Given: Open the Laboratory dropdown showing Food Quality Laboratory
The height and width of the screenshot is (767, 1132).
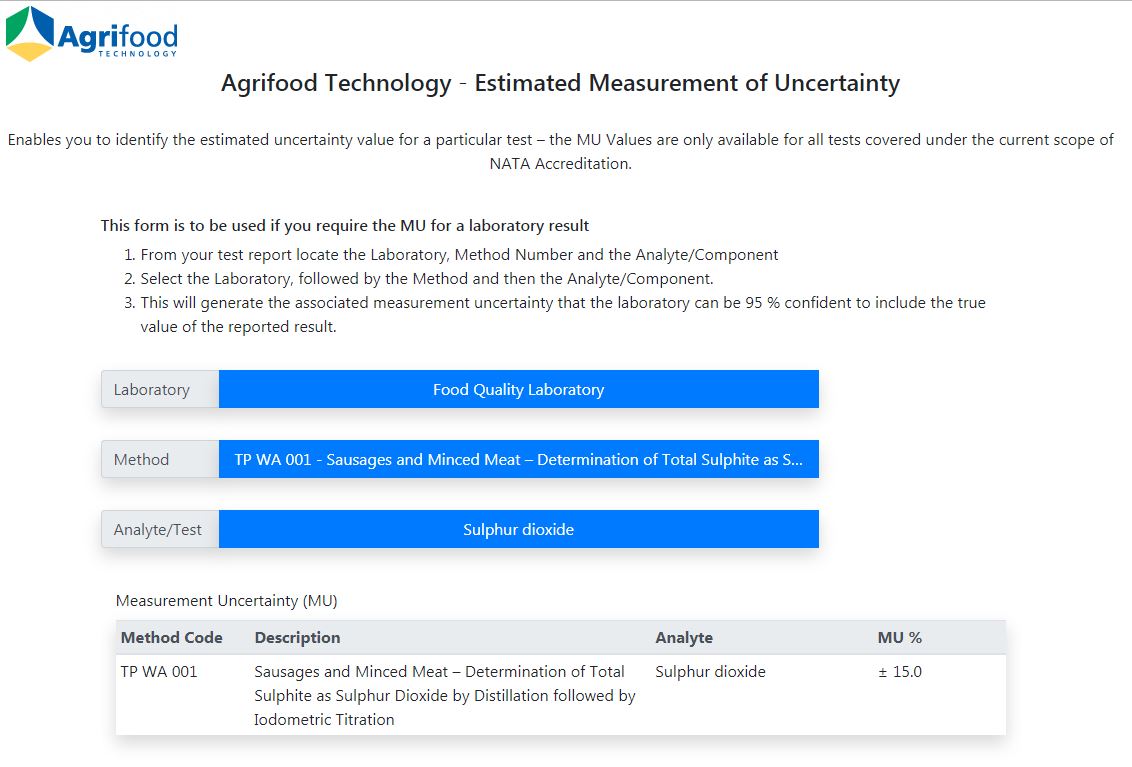Looking at the screenshot, I should (x=518, y=389).
